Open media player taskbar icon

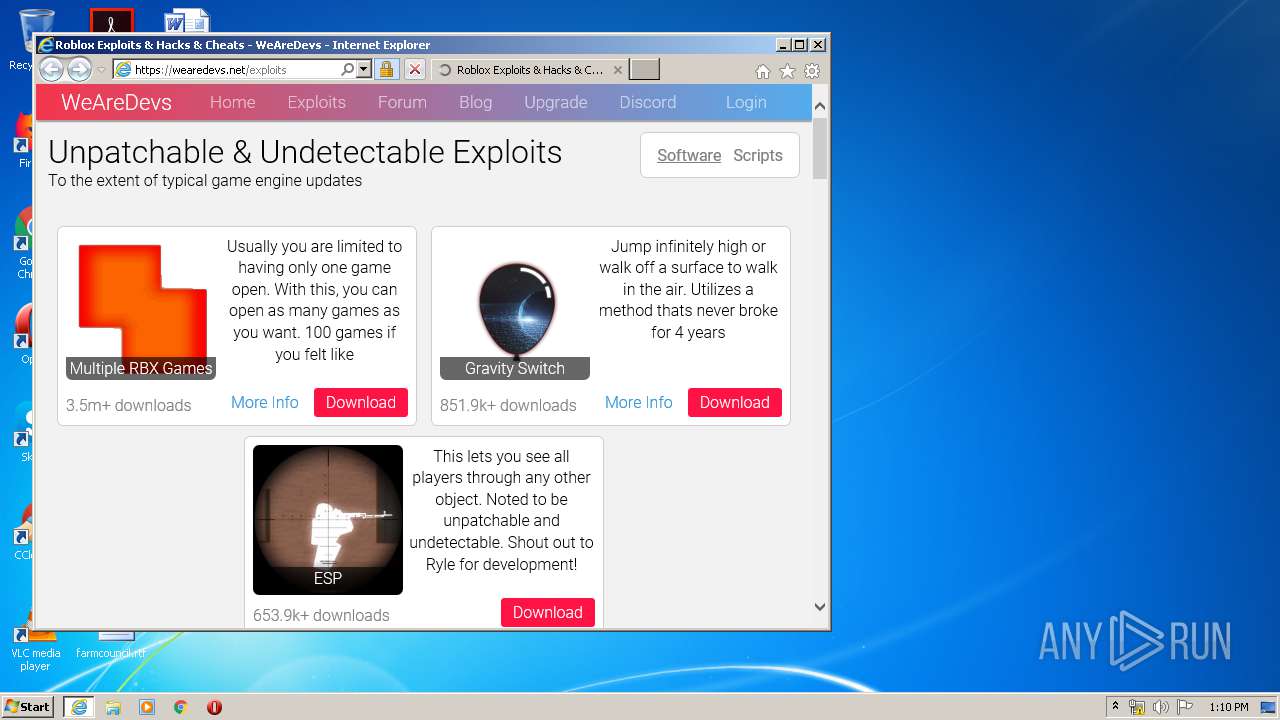coord(147,707)
